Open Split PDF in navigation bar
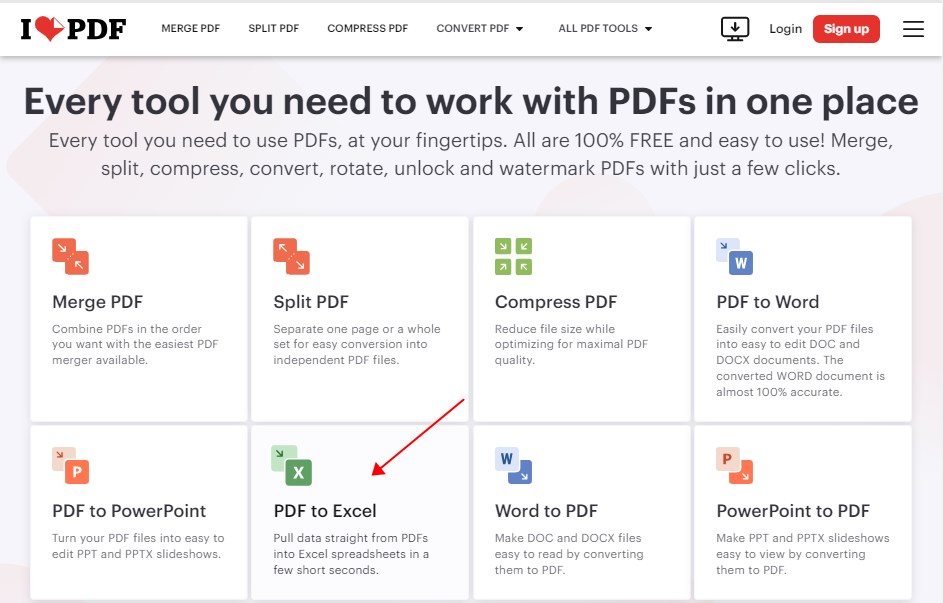This screenshot has height=603, width=943. point(274,28)
